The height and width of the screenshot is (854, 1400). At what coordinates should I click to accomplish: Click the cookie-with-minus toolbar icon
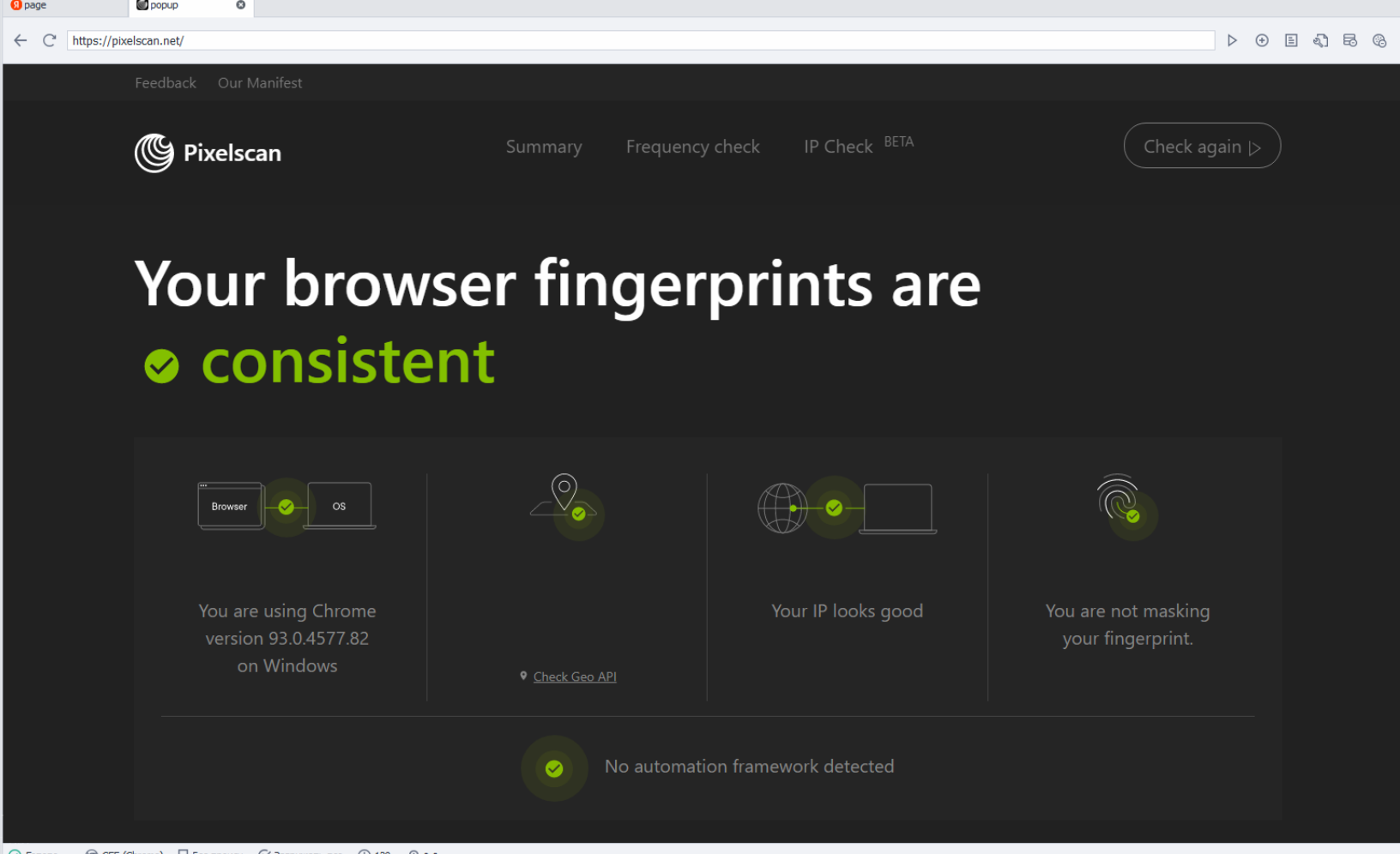pos(1379,40)
